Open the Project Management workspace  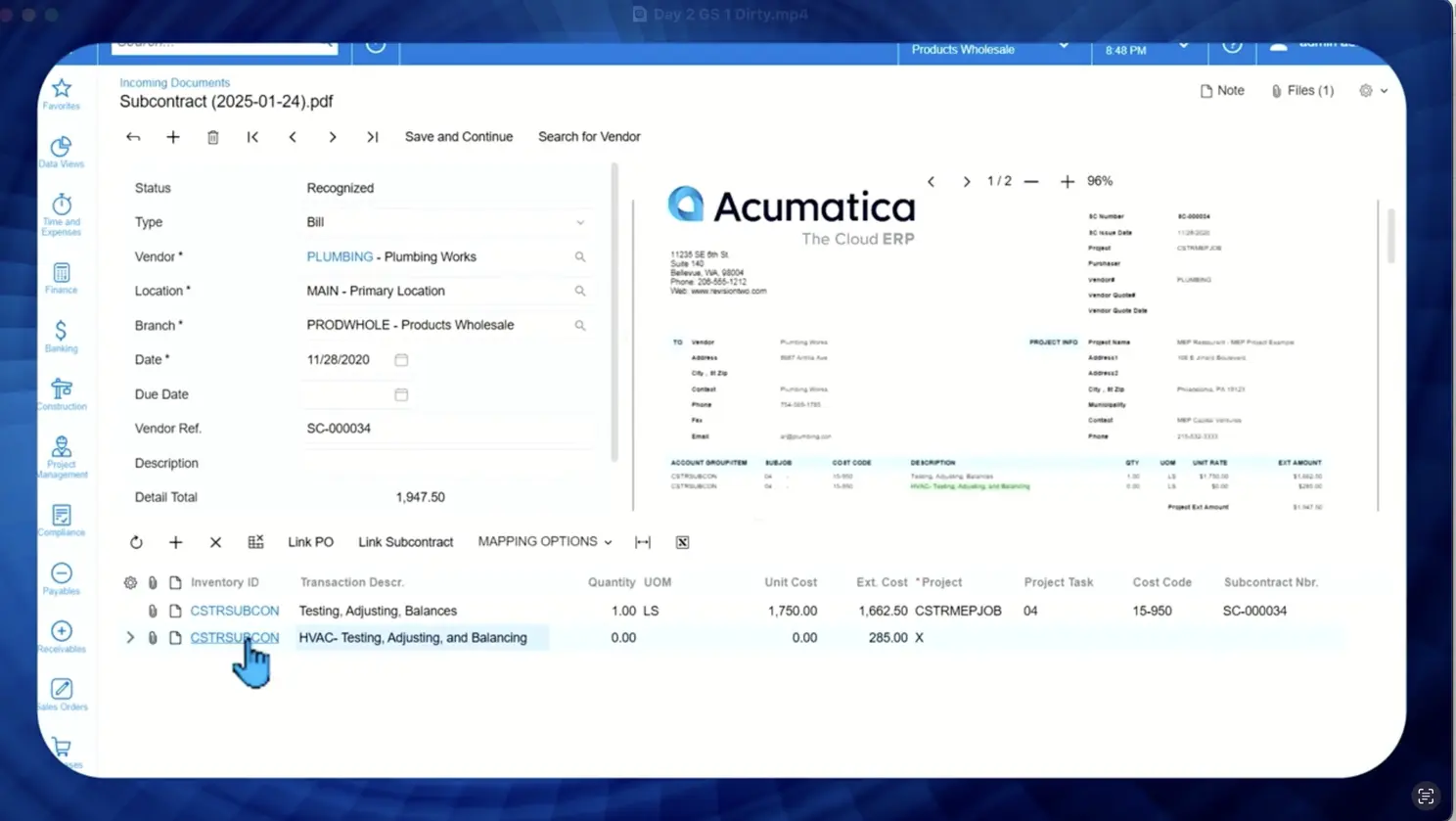pyautogui.click(x=61, y=457)
